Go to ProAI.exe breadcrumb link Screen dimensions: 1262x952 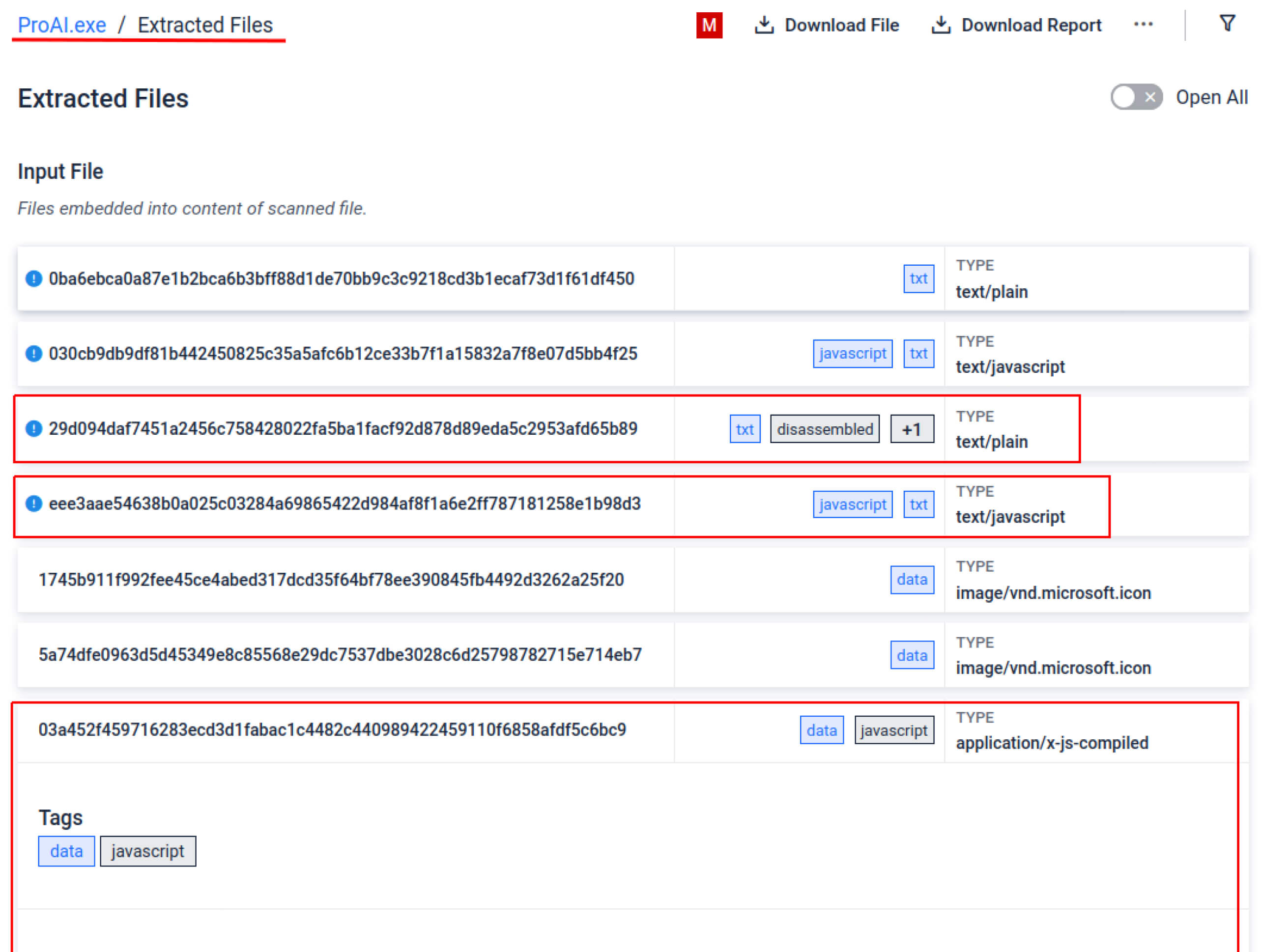[61, 25]
